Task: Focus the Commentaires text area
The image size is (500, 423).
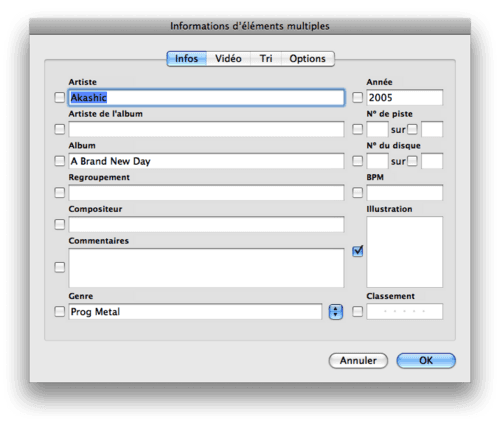Action: click(x=206, y=268)
